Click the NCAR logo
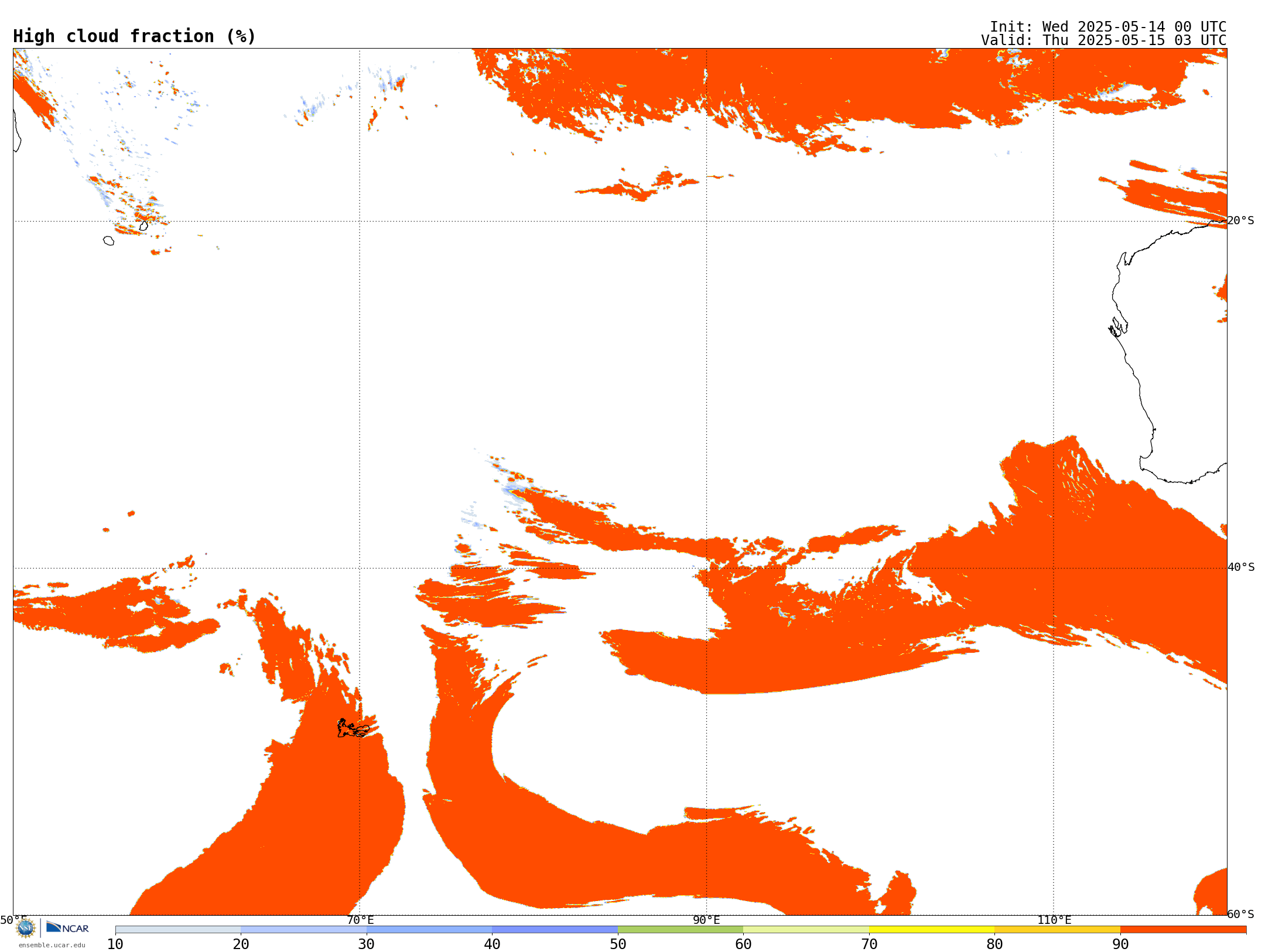This screenshot has width=1265, height=952. click(x=67, y=927)
